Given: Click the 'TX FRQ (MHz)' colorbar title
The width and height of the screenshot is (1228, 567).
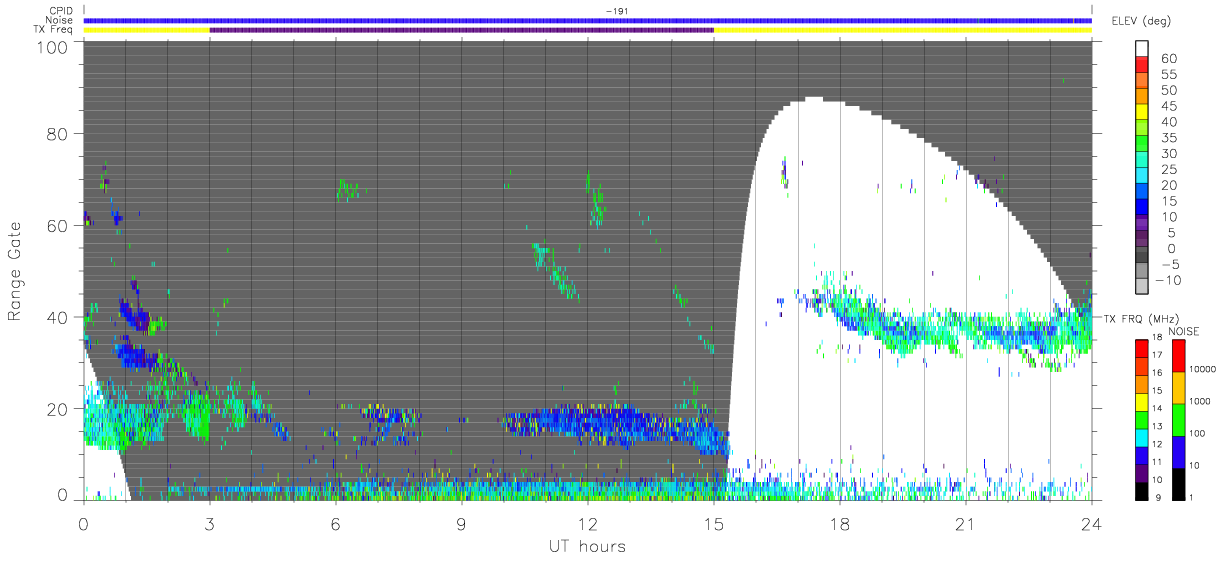Looking at the screenshot, I should tap(1141, 318).
